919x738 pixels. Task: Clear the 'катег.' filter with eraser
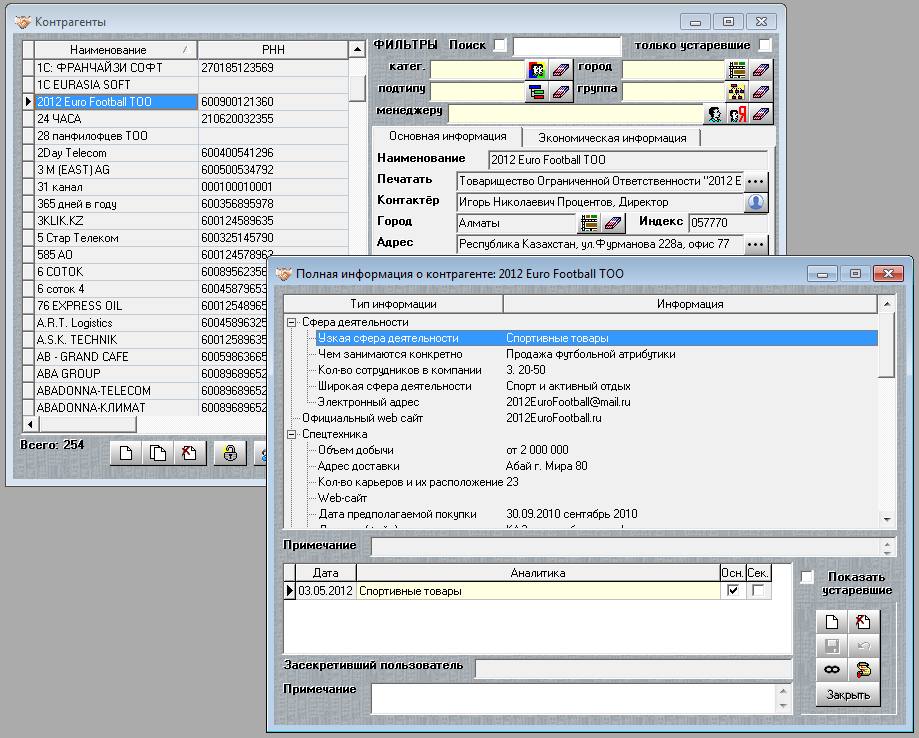coord(560,70)
